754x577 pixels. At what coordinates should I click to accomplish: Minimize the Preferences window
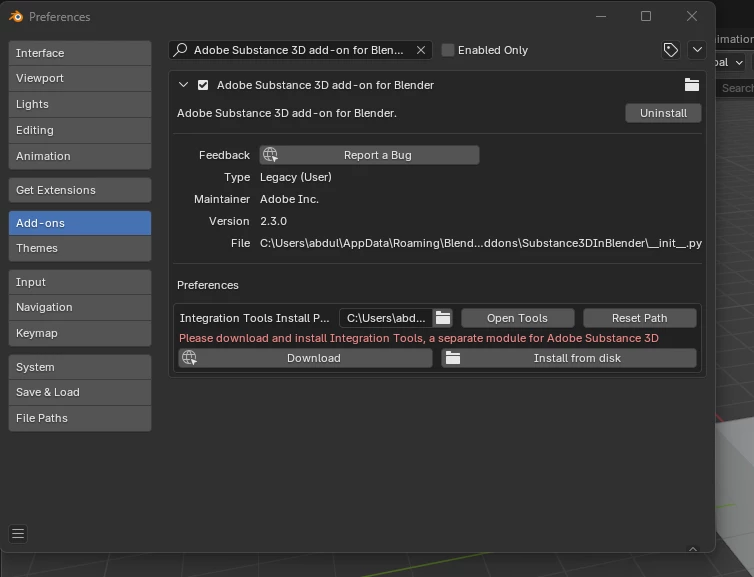[601, 16]
